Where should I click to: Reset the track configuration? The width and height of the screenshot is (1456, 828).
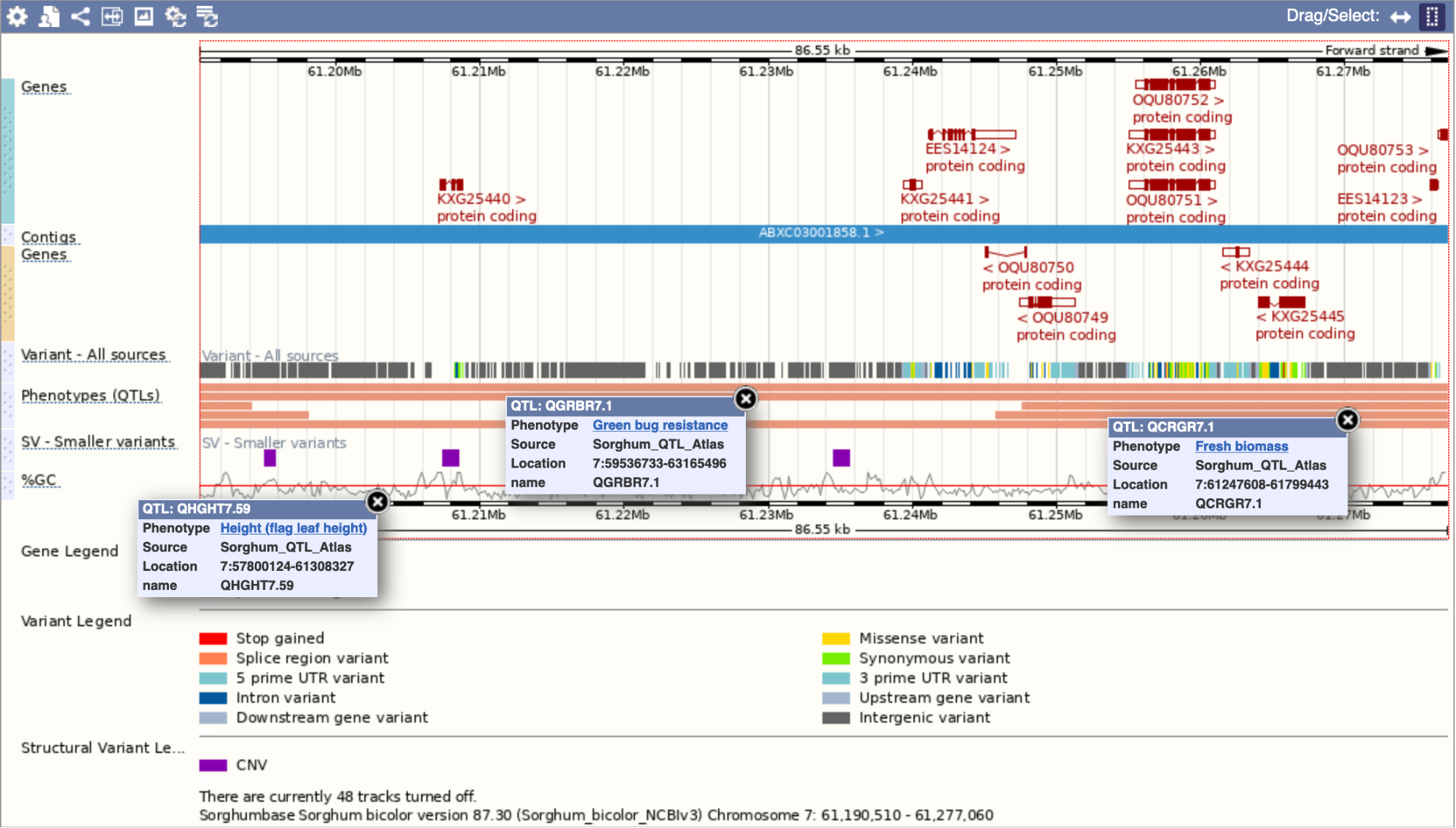coord(176,16)
